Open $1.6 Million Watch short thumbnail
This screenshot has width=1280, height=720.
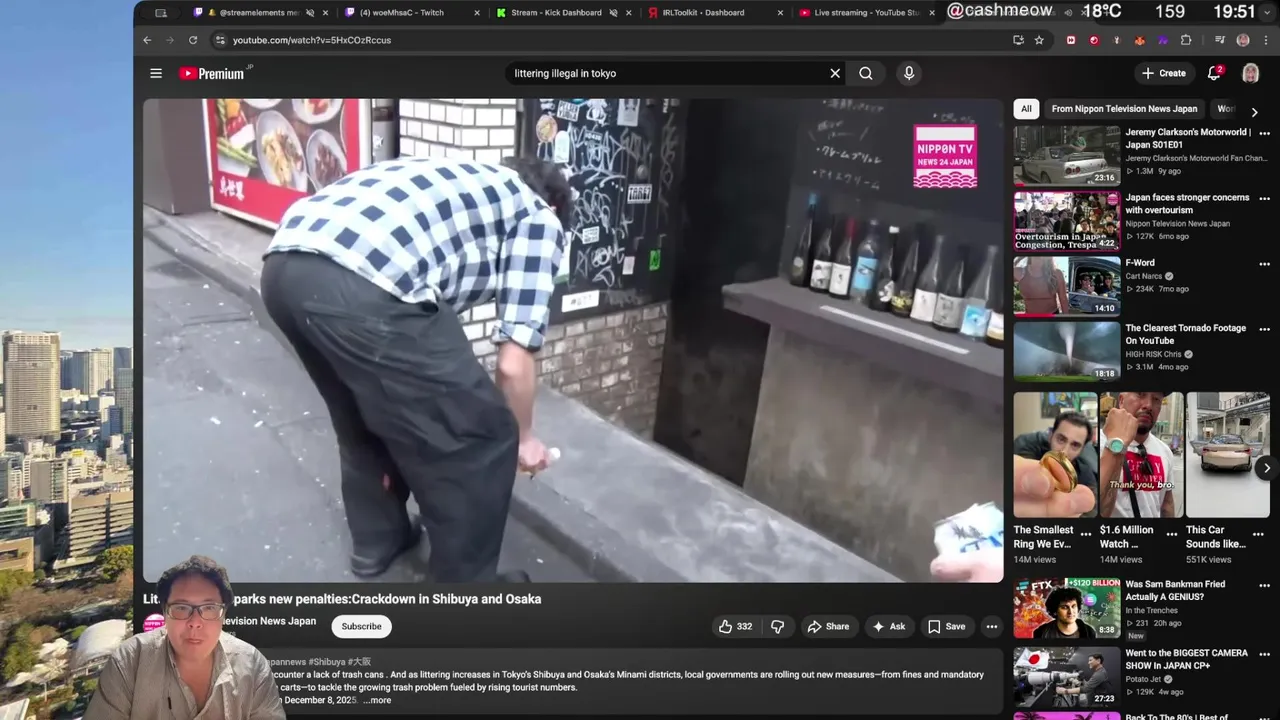(x=1141, y=455)
